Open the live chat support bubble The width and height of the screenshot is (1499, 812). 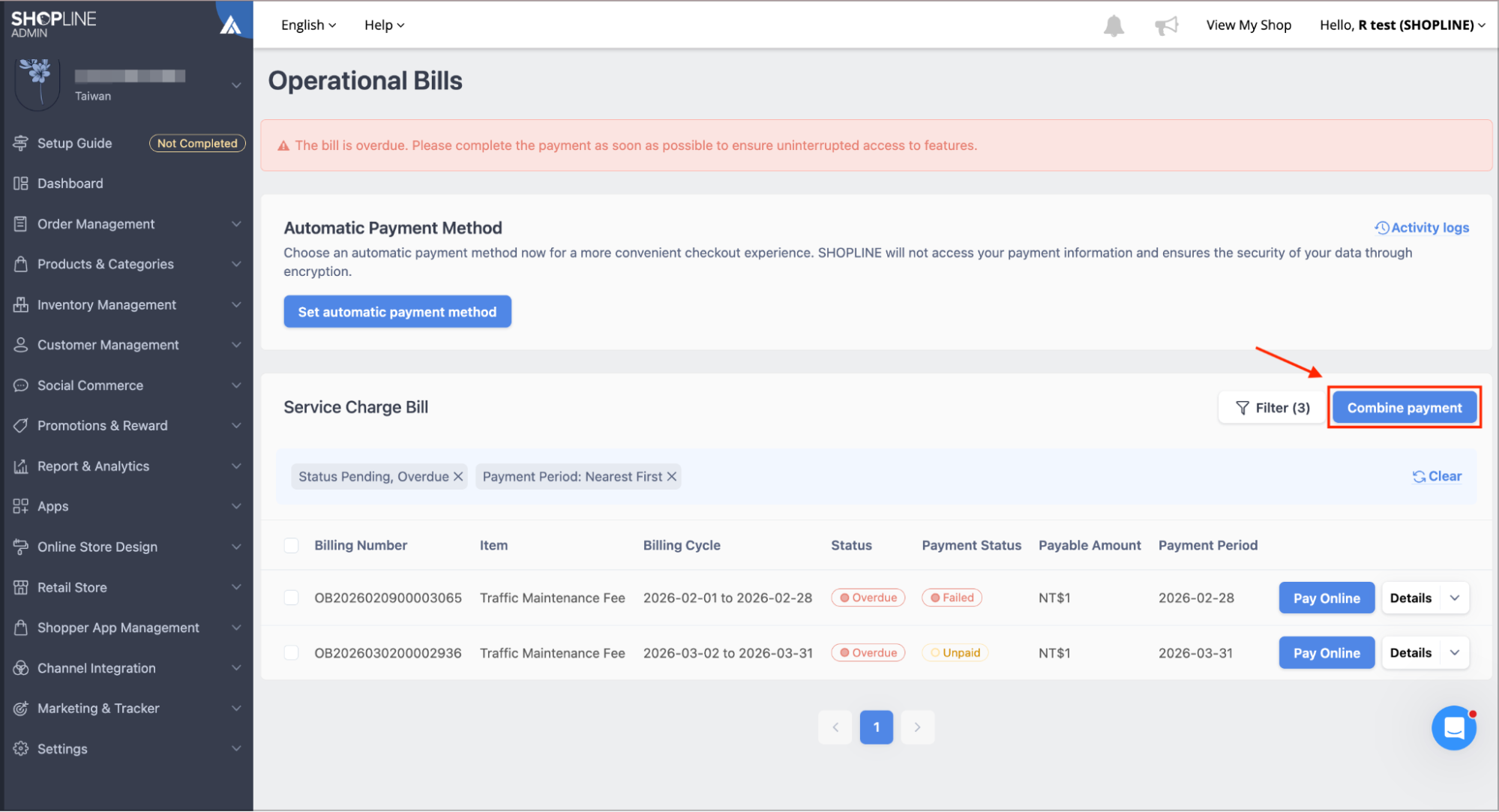1454,727
